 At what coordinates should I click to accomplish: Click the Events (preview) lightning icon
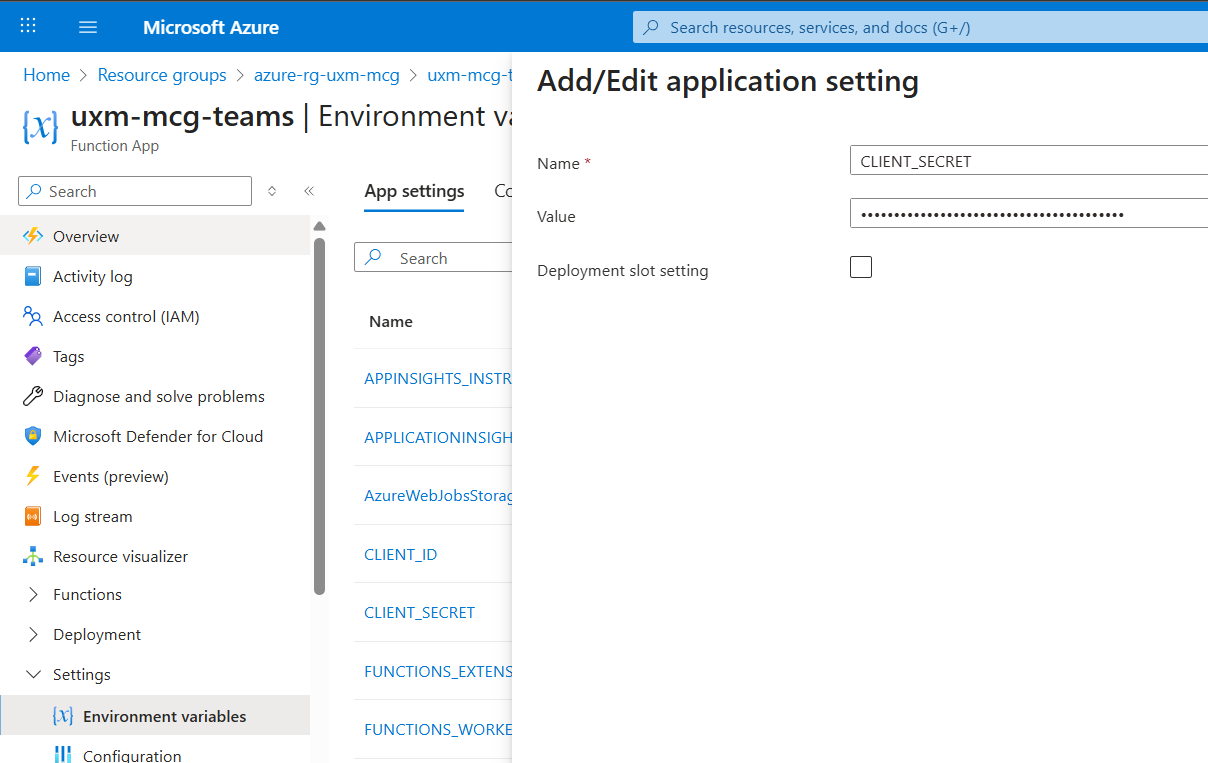[x=33, y=477]
